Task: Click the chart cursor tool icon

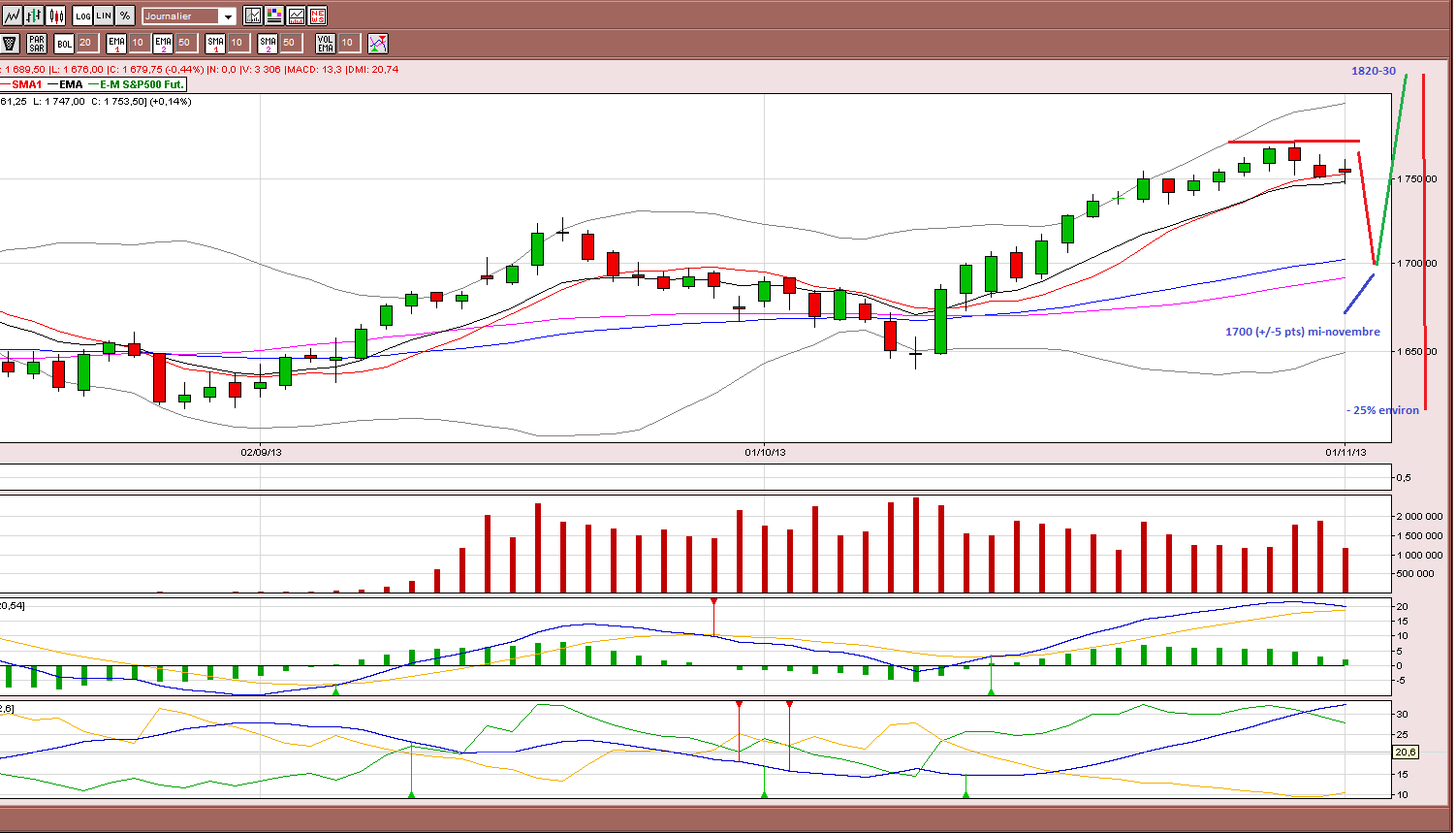Action: click(x=253, y=16)
